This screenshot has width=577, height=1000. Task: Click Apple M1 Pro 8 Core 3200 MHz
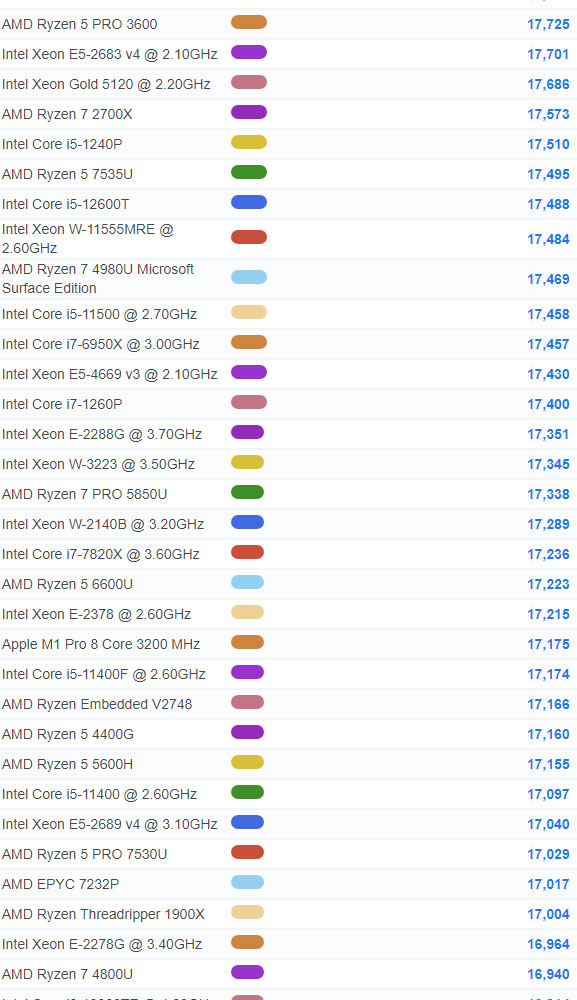click(x=101, y=644)
